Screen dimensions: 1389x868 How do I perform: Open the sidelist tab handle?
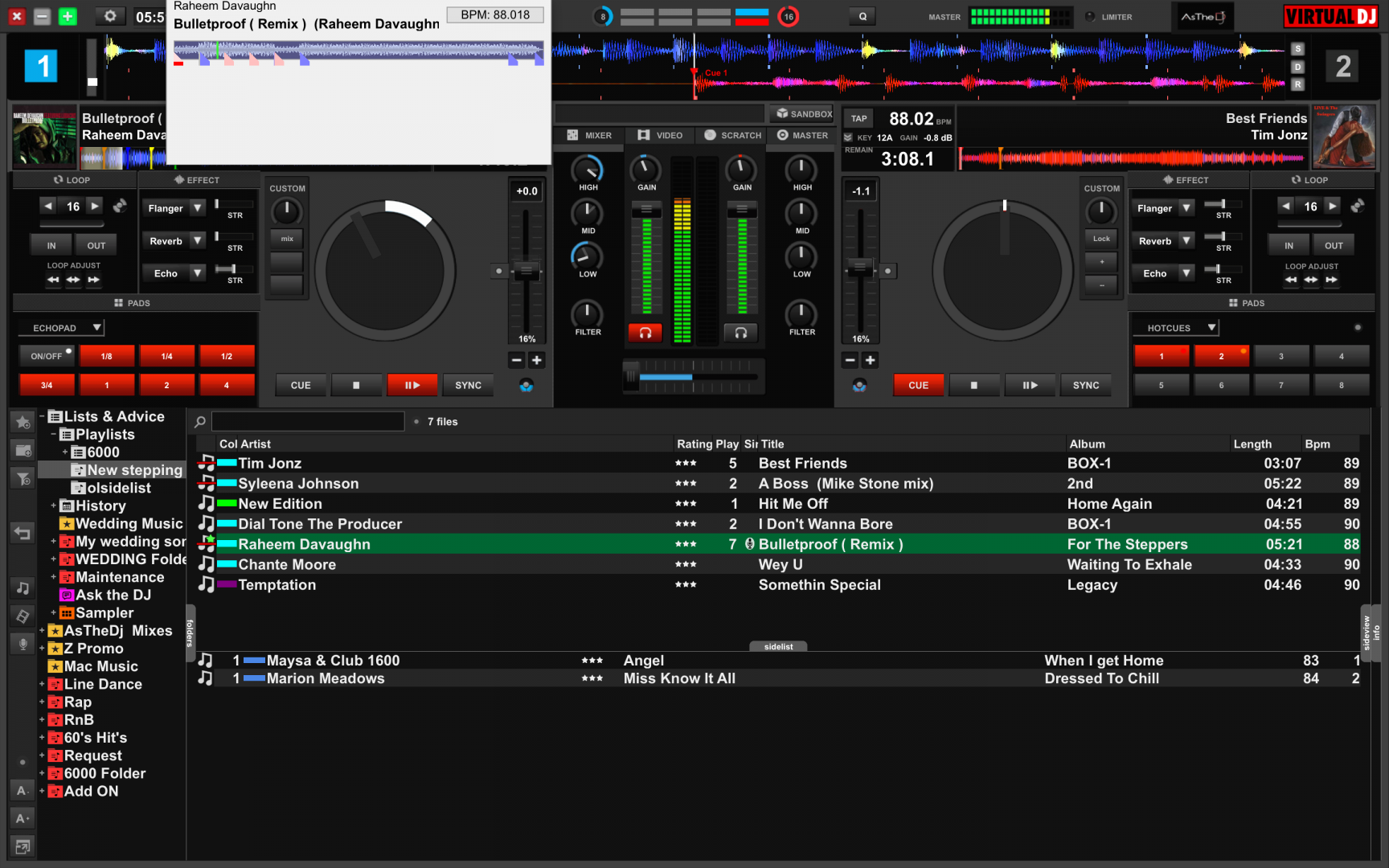[x=778, y=646]
